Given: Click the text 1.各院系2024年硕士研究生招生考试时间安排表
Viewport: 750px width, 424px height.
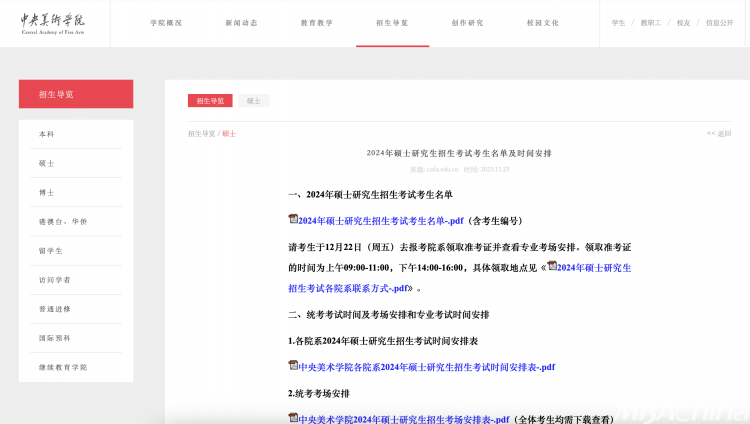Looking at the screenshot, I should click(383, 341).
